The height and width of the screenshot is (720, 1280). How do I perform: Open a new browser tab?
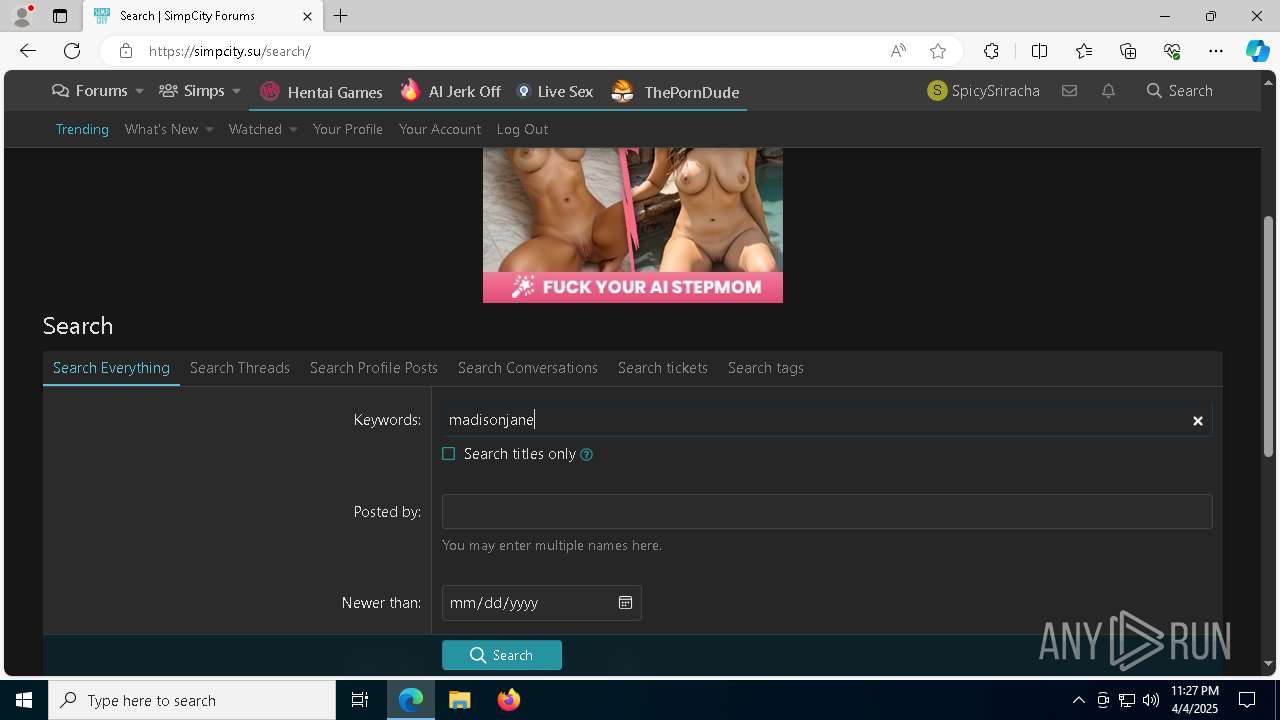click(341, 16)
